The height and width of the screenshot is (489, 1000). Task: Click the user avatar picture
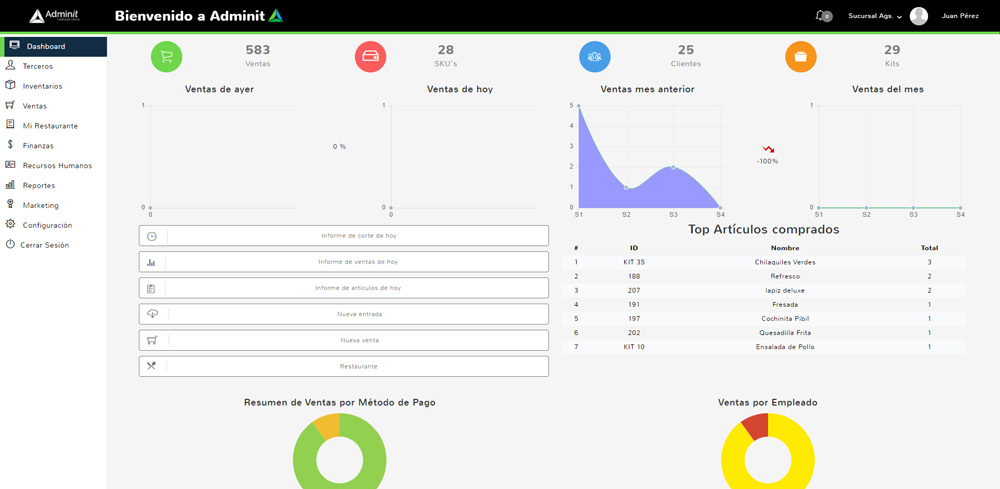click(x=919, y=16)
